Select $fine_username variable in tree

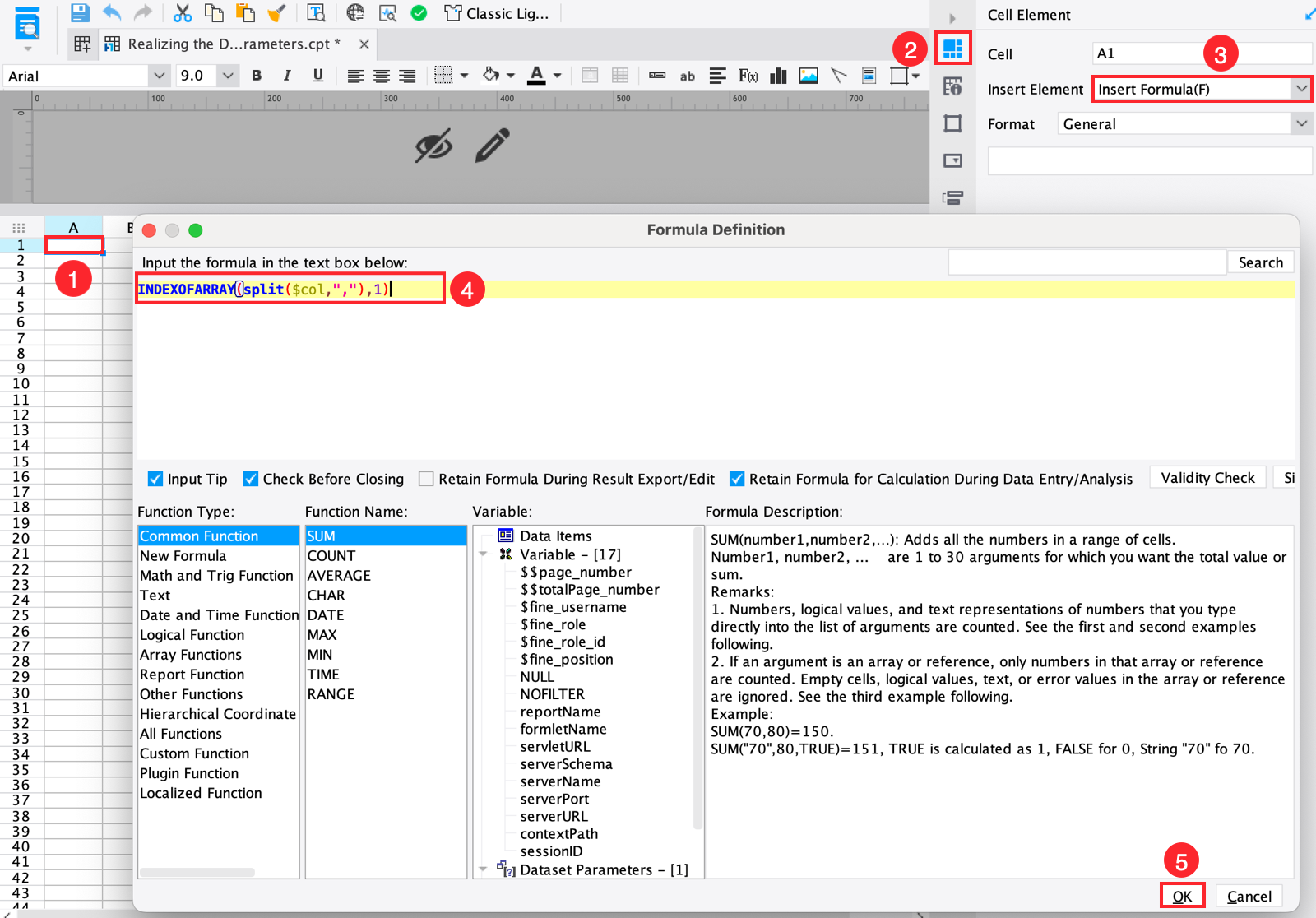coord(573,607)
